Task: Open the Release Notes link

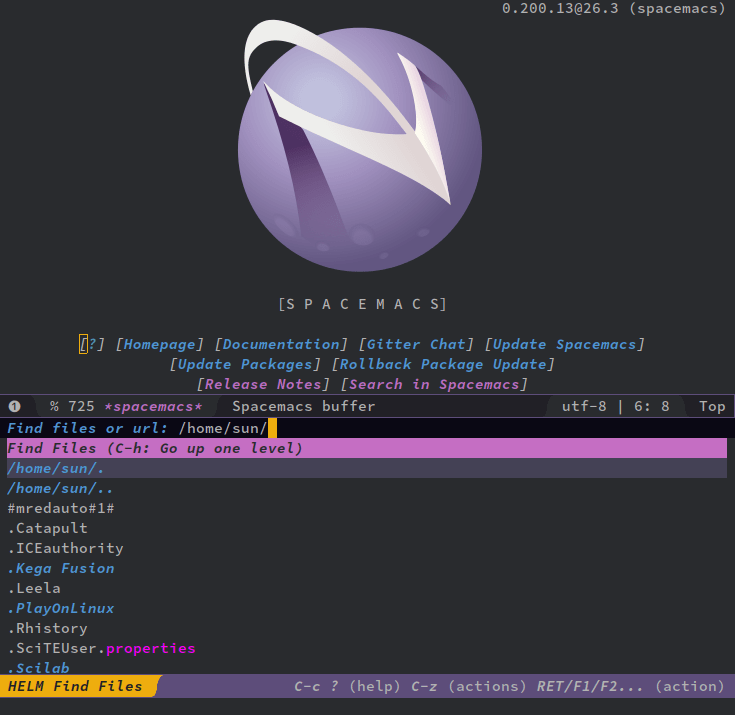Action: click(263, 385)
